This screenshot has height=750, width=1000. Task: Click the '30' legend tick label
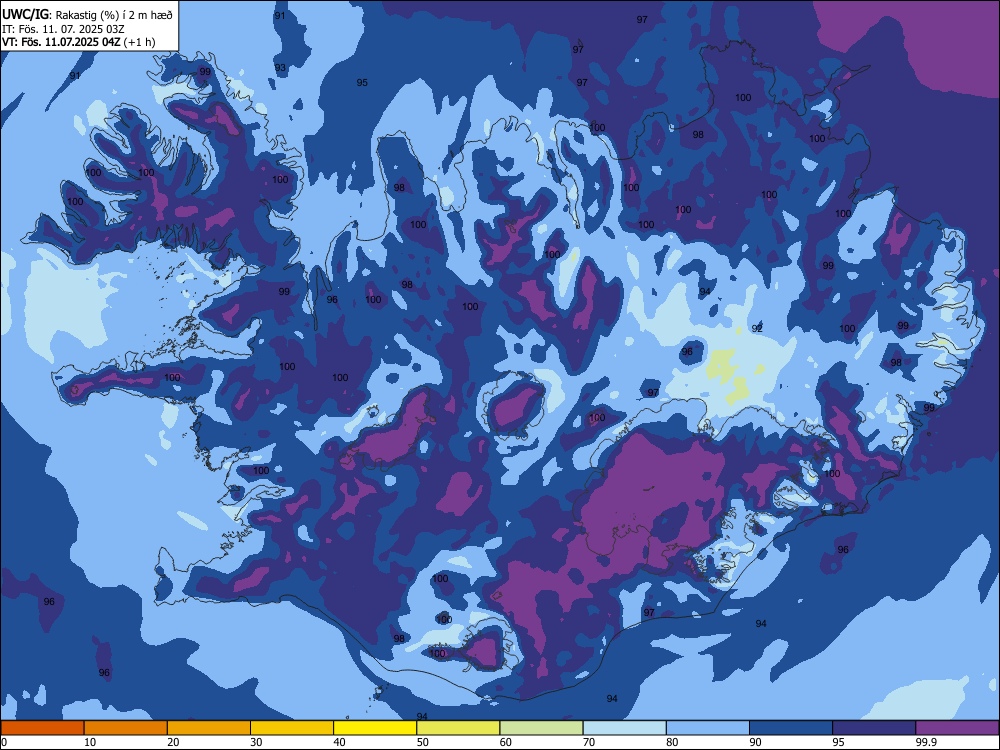tap(256, 742)
